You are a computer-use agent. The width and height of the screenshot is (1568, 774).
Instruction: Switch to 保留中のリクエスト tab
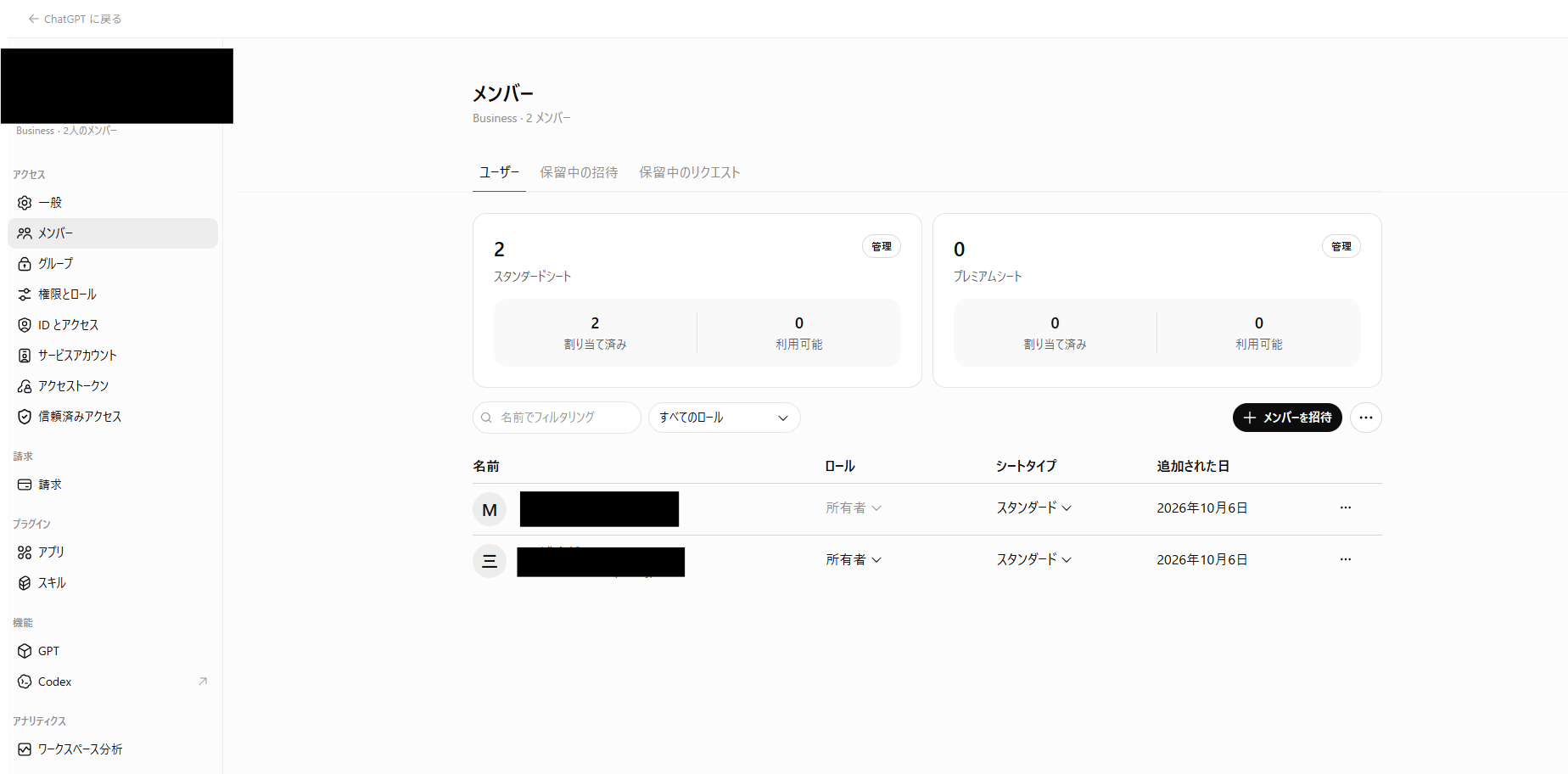pos(689,172)
